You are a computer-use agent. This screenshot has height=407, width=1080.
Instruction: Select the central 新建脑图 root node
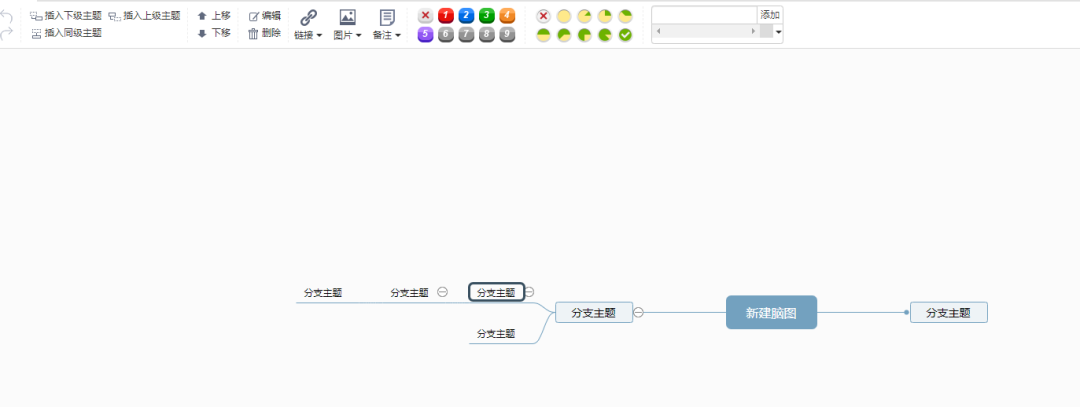[771, 313]
